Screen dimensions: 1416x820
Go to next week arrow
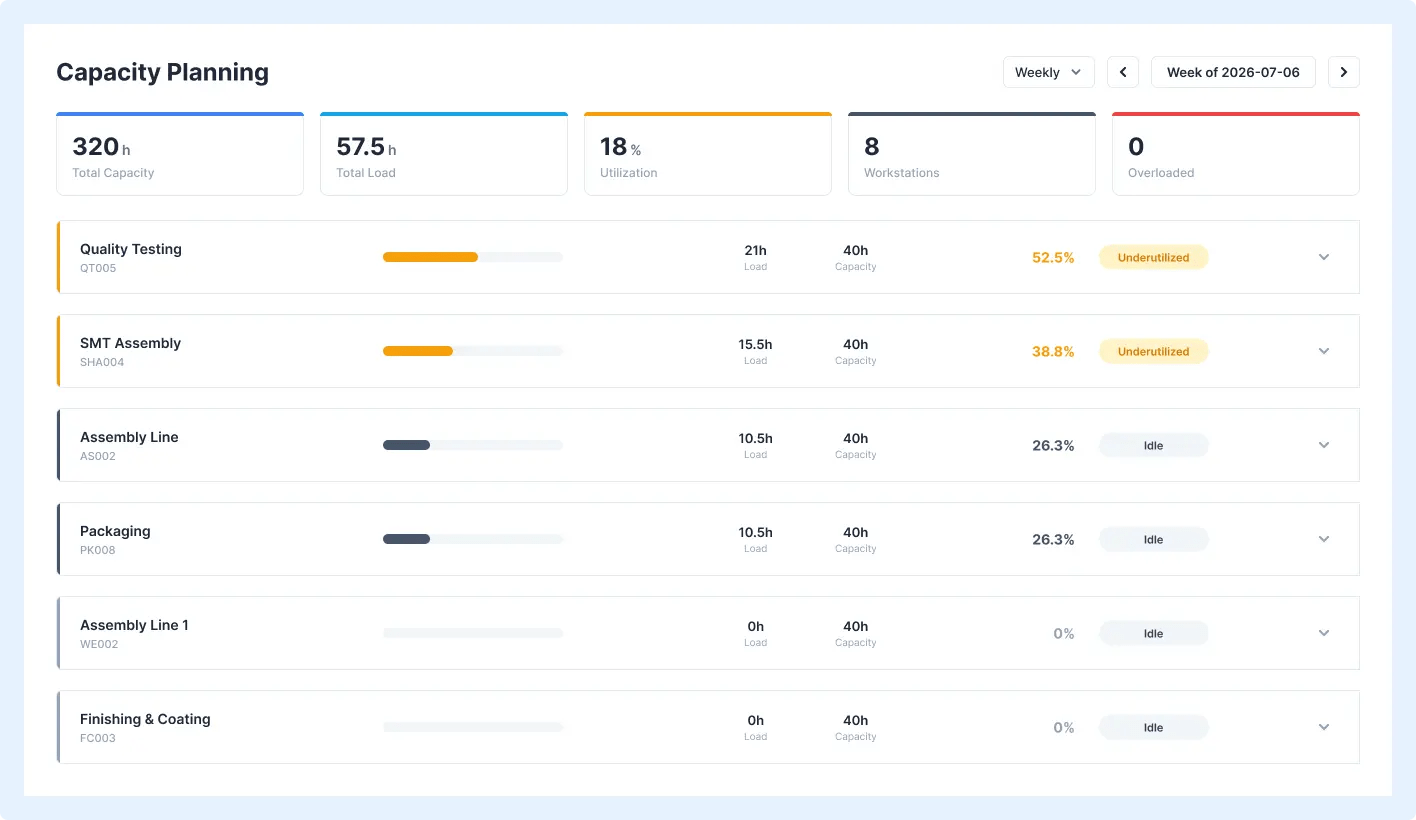pos(1344,72)
